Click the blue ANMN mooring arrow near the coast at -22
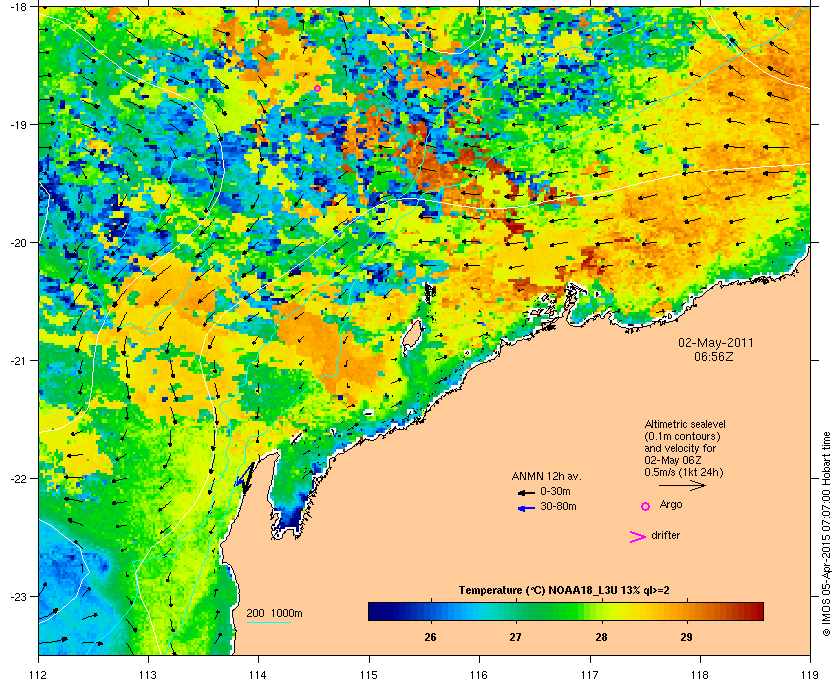The image size is (840, 680). 242,476
